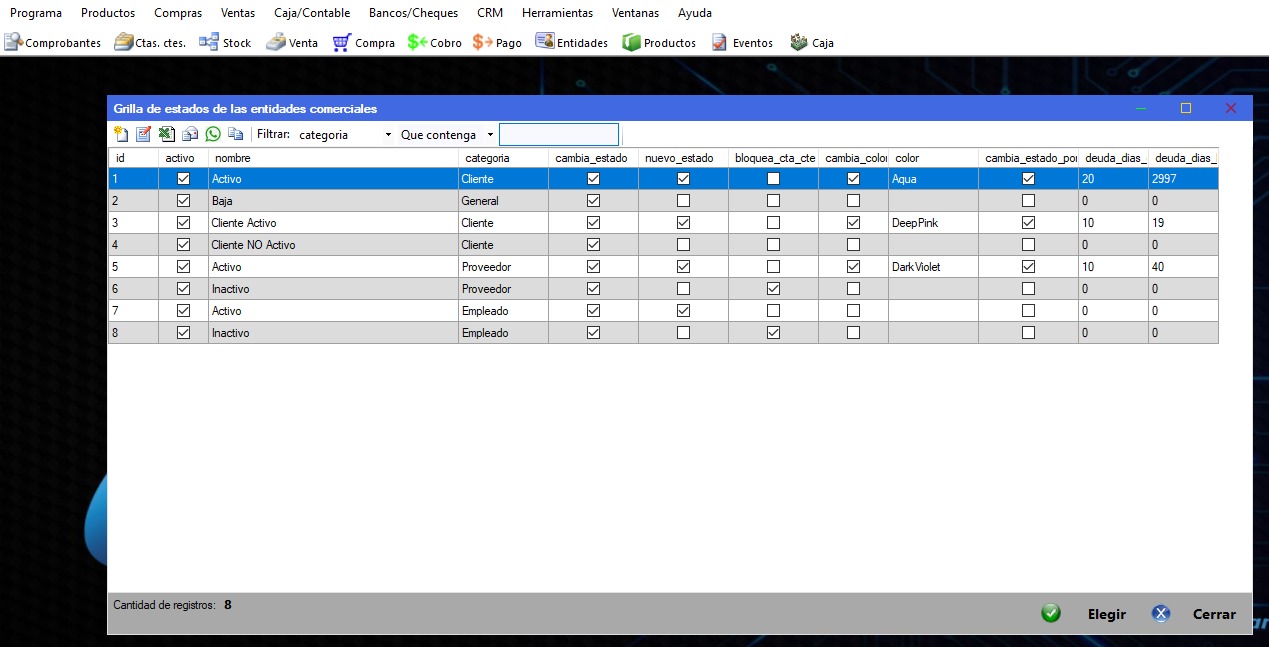Screen dimensions: 1269x647
Task: Select the Cliente NO Activo name cell
Action: [333, 245]
